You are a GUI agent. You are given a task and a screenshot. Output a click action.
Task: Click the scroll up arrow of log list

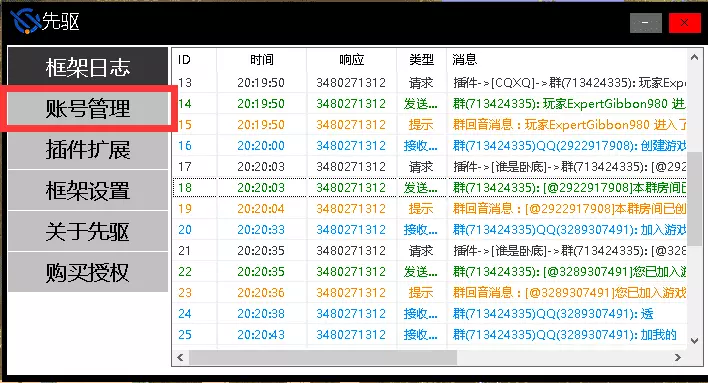pos(694,57)
